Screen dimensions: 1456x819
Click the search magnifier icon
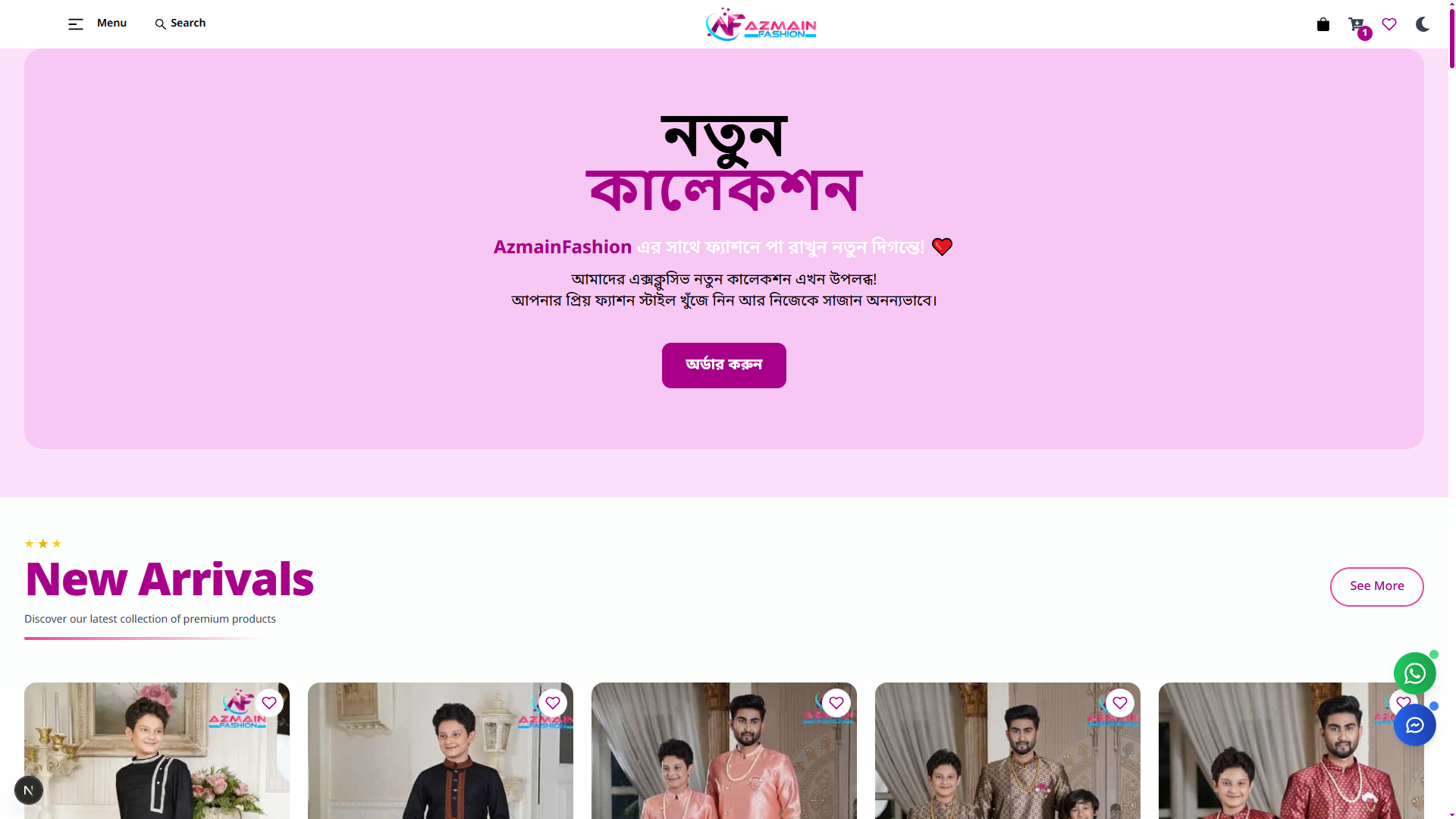tap(160, 24)
